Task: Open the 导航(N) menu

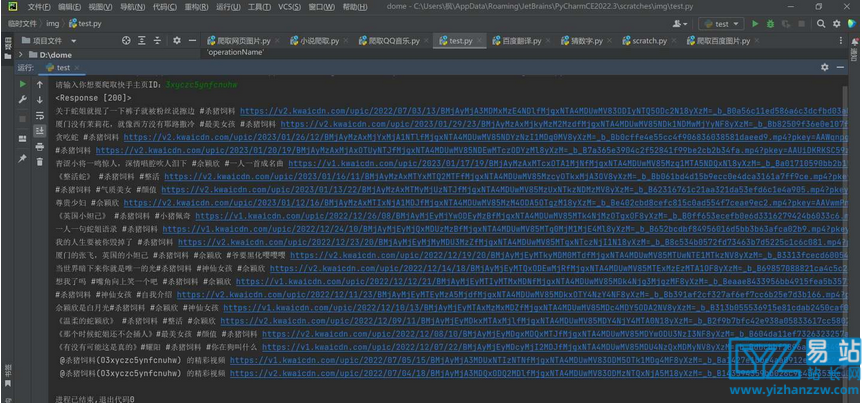Action: [132, 7]
